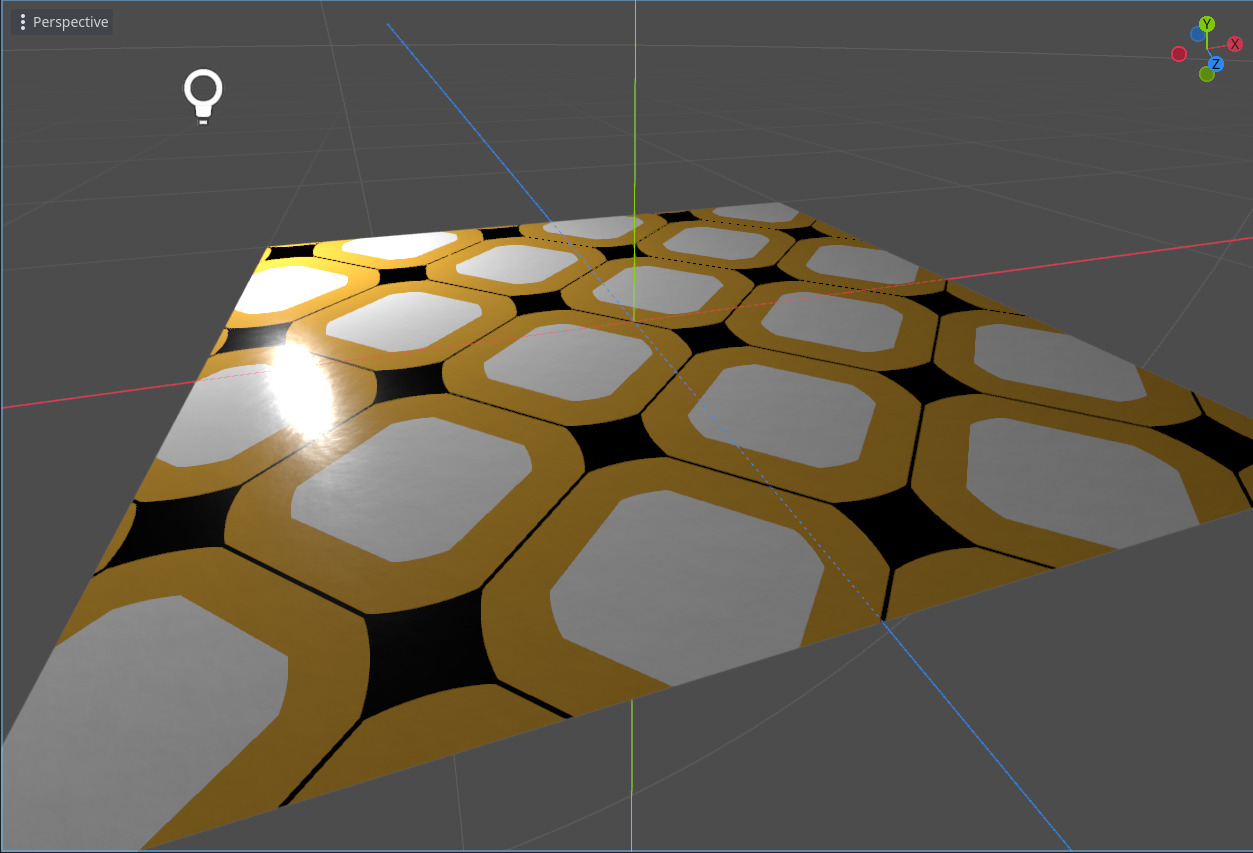Click the unlabeled red negative X handle
This screenshot has height=853, width=1253.
[x=1179, y=54]
